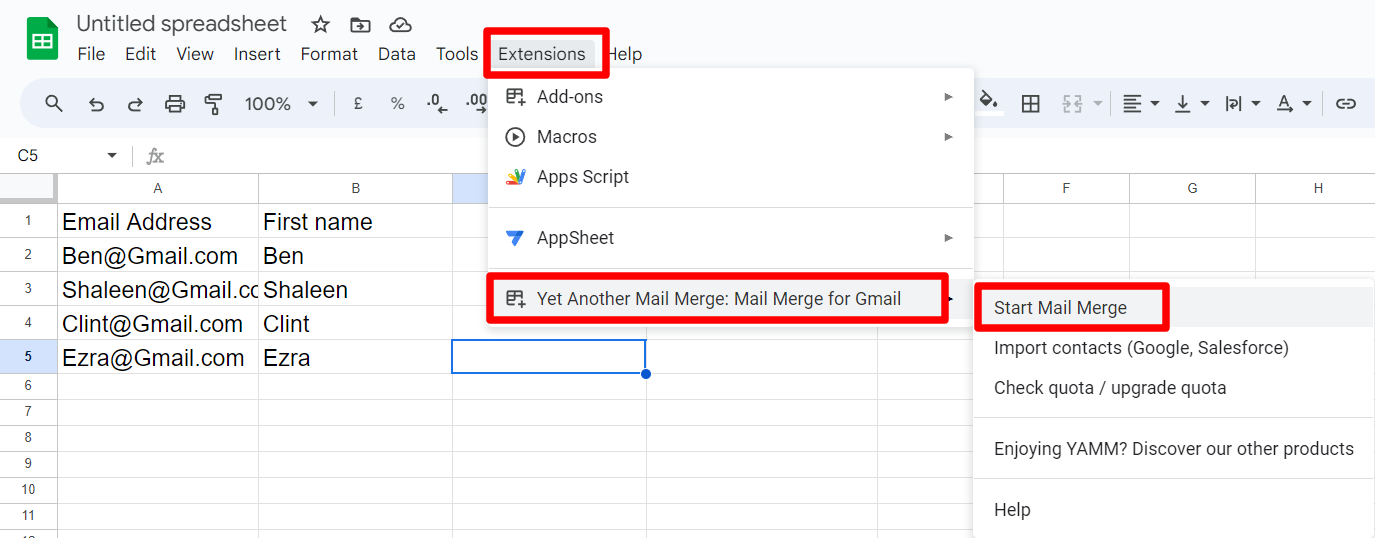Decrease decimal places

437,103
